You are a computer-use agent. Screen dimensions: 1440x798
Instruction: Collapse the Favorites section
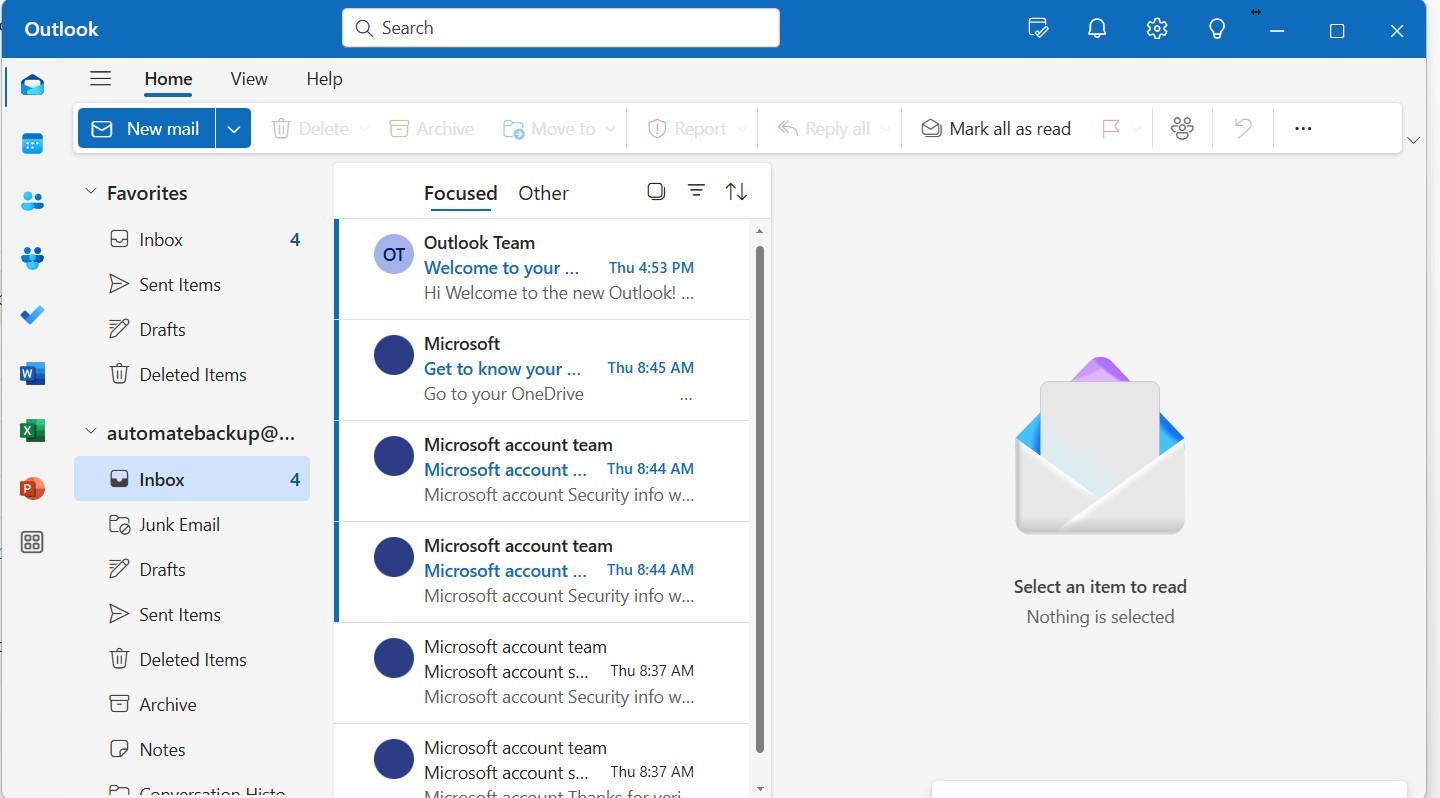coord(91,191)
